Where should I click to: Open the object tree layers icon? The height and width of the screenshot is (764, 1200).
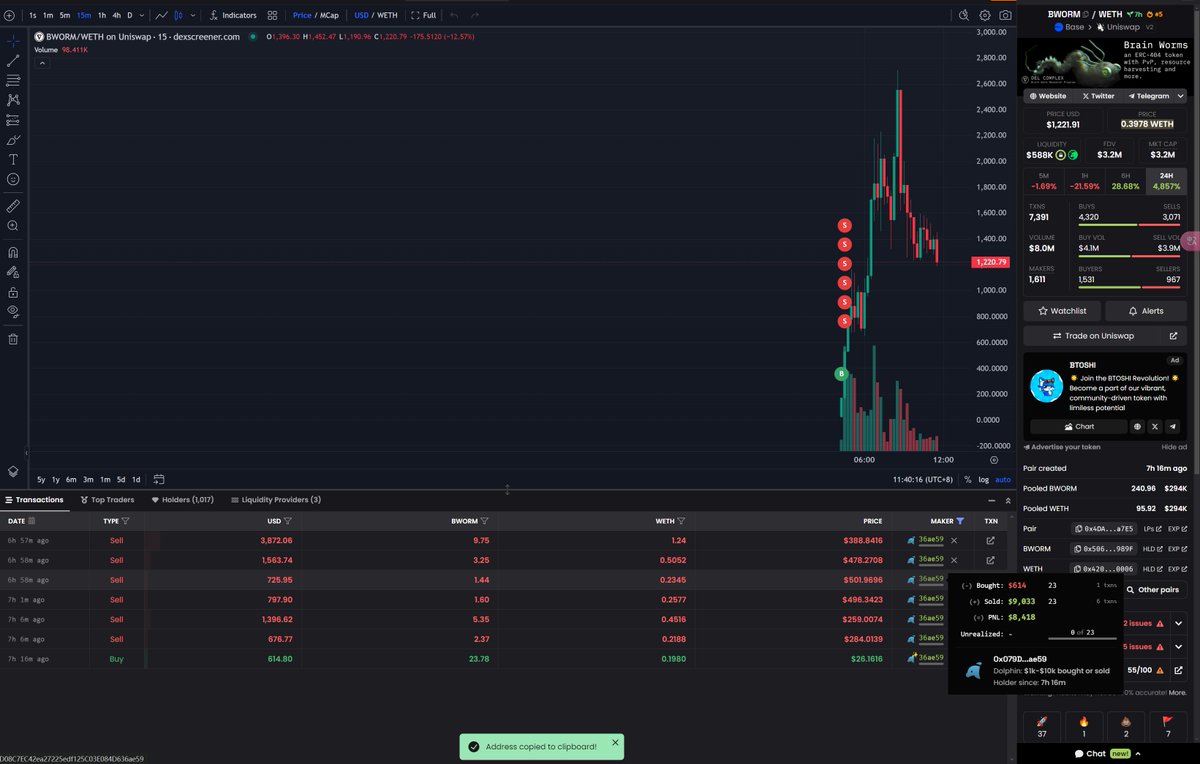(x=13, y=471)
